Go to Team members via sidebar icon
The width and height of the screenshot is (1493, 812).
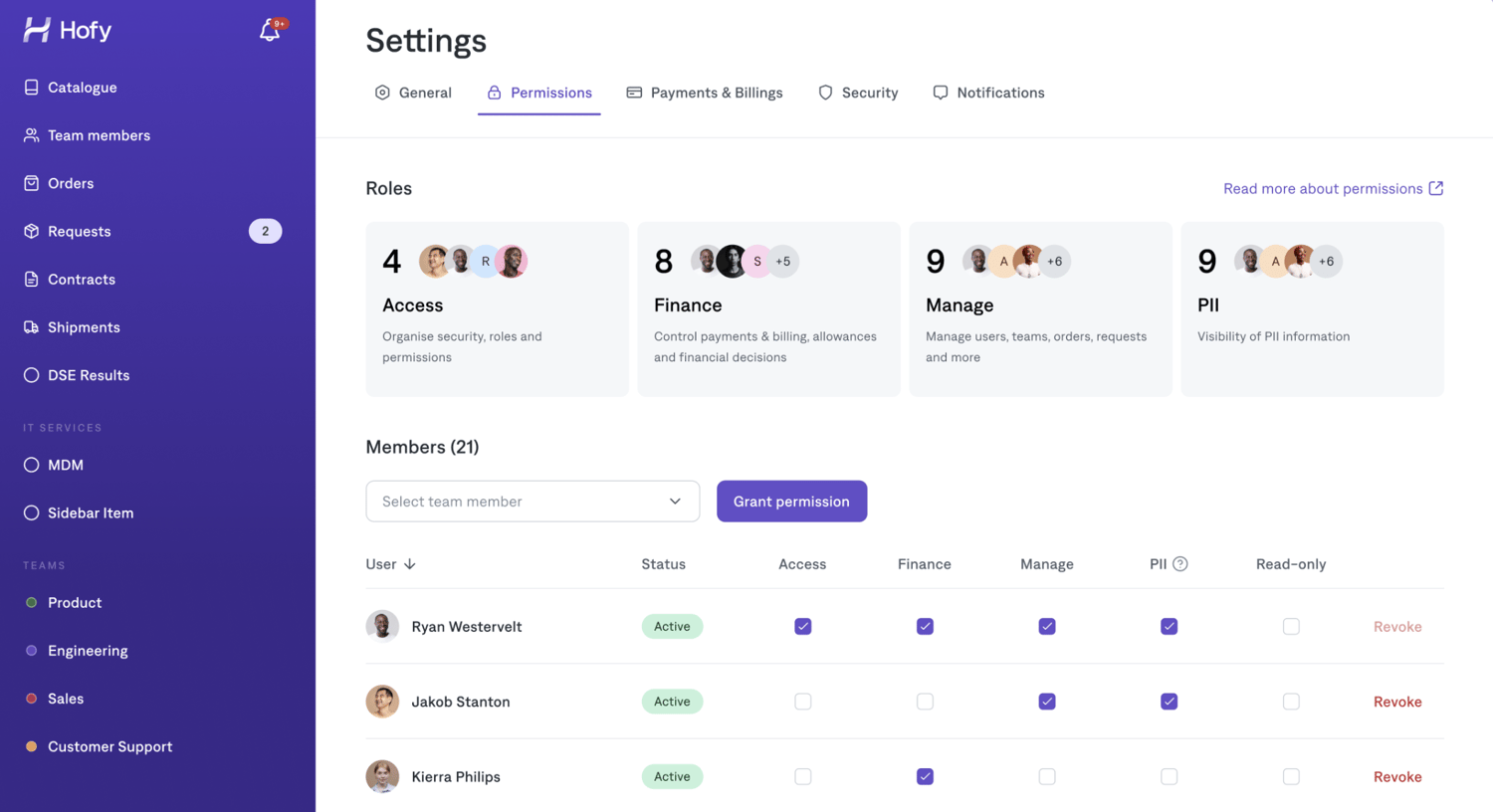point(32,135)
